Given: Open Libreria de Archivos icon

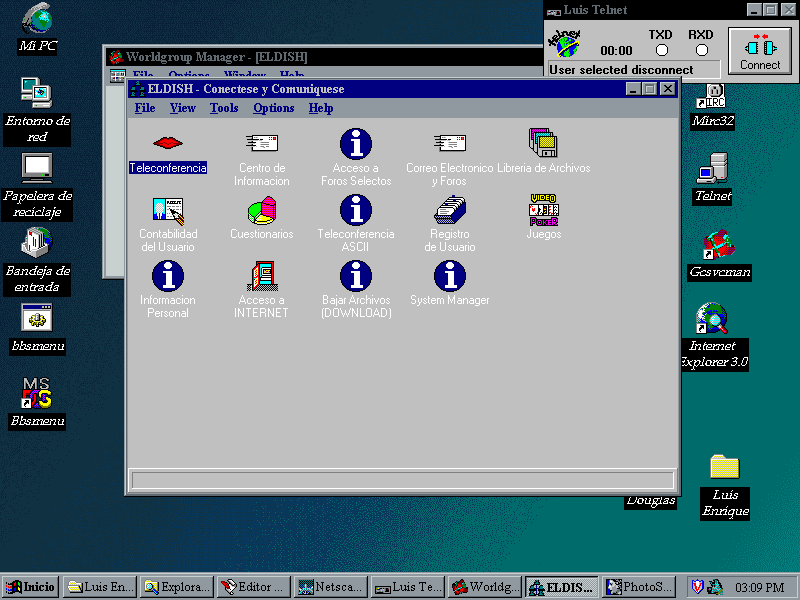Looking at the screenshot, I should tap(543, 142).
